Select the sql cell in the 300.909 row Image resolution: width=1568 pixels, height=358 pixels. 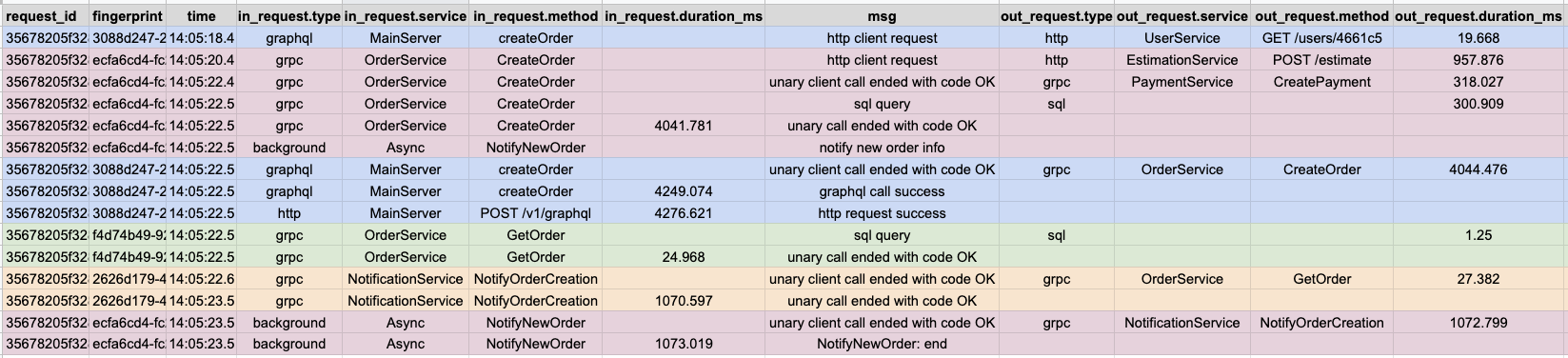coord(1056,104)
